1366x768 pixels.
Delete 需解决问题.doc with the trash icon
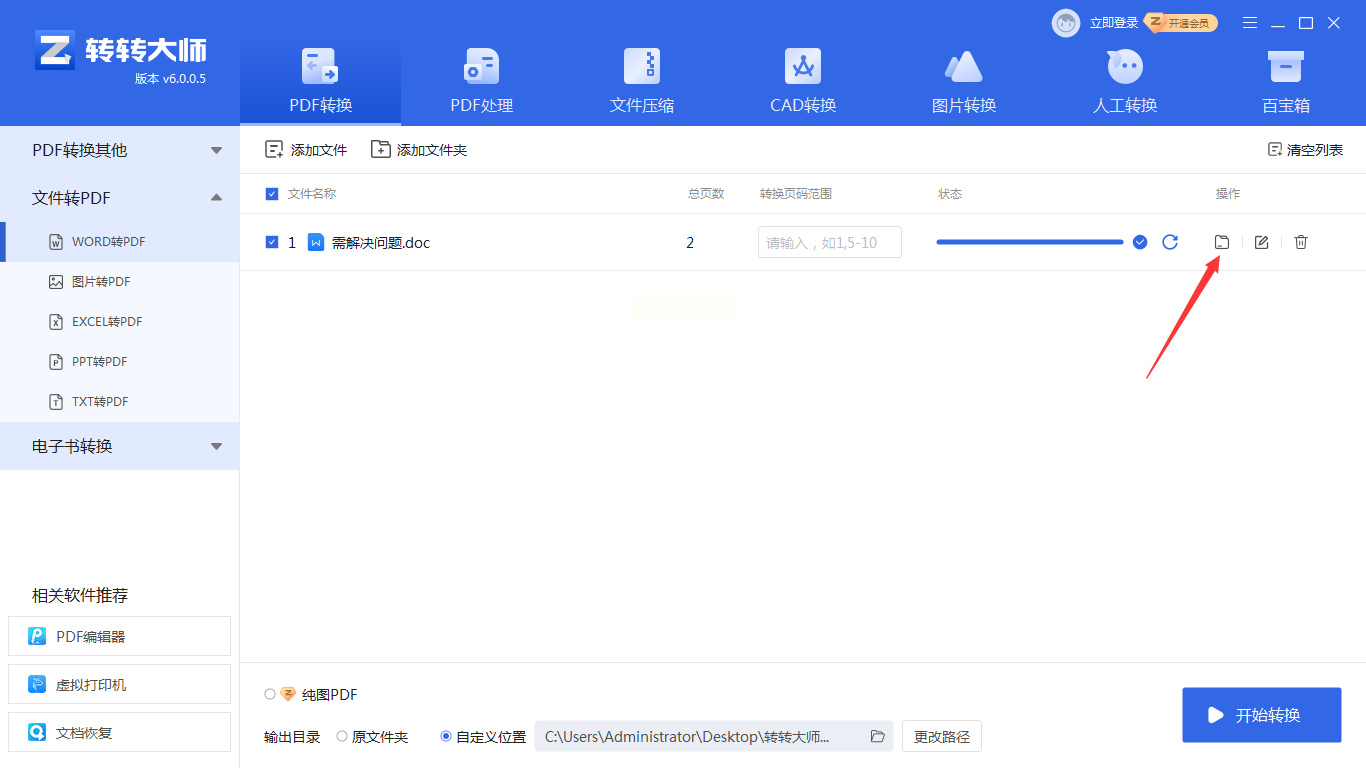pos(1301,242)
